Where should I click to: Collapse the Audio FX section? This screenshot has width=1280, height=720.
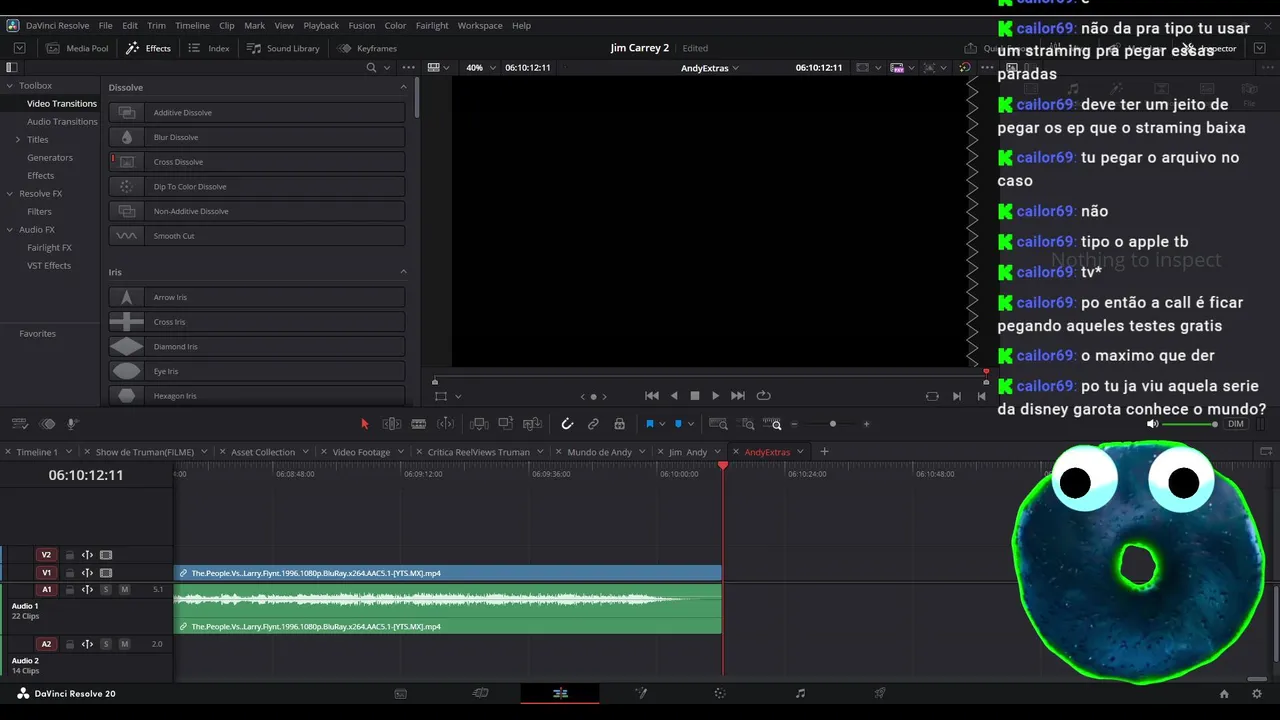coord(10,230)
